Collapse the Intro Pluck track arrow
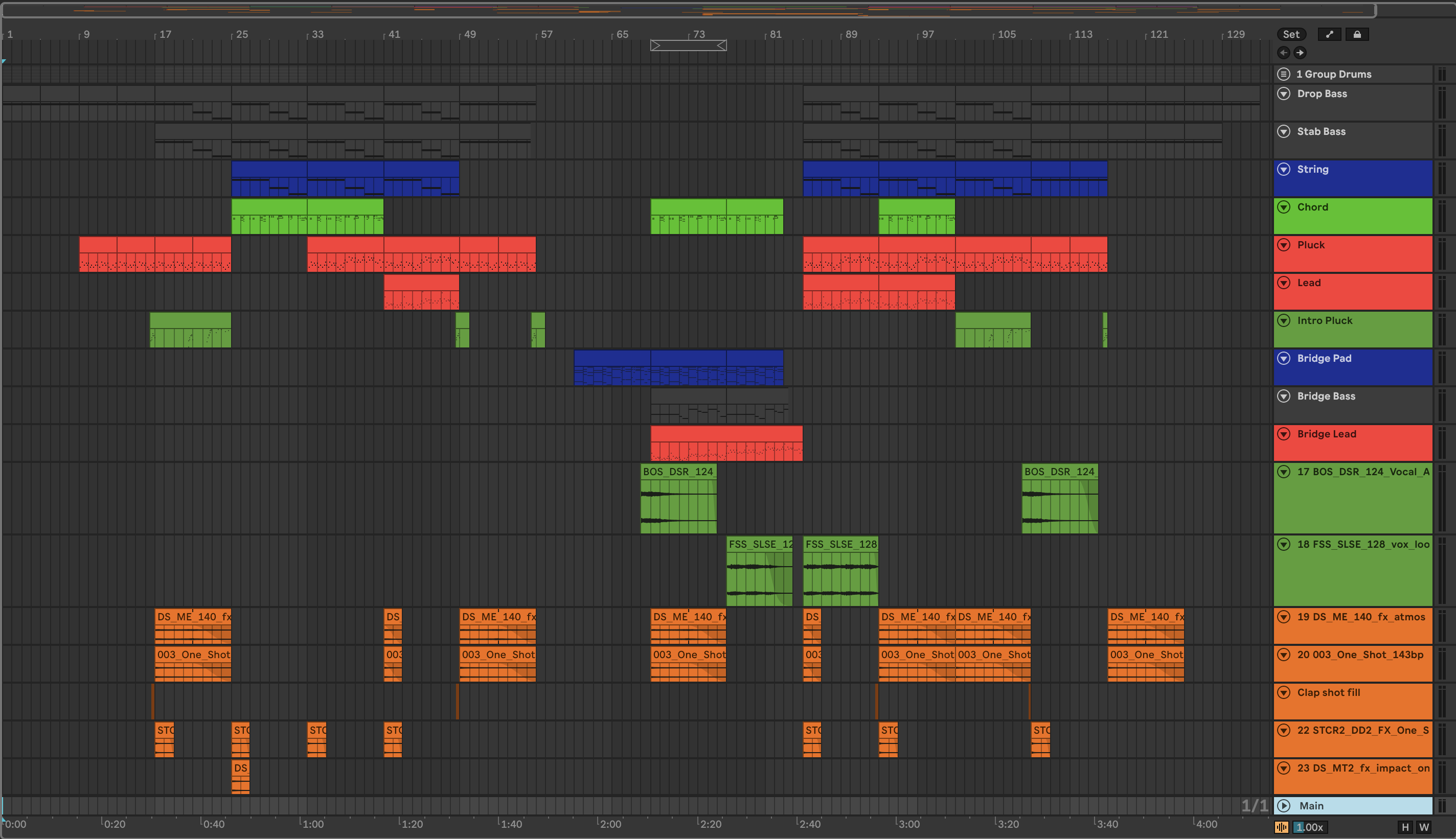Screen dimensions: 1456x839 [1284, 321]
